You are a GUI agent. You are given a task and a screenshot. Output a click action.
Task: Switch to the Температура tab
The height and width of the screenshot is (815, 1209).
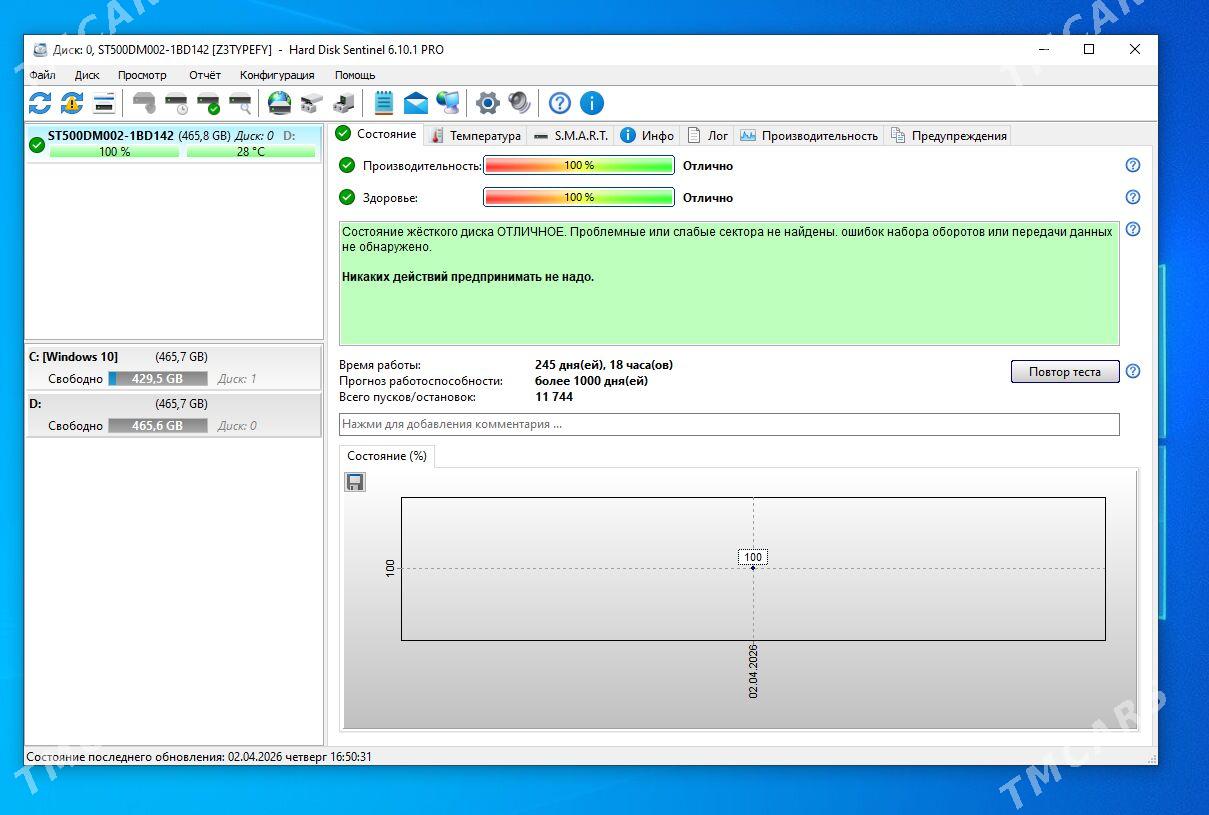[476, 135]
